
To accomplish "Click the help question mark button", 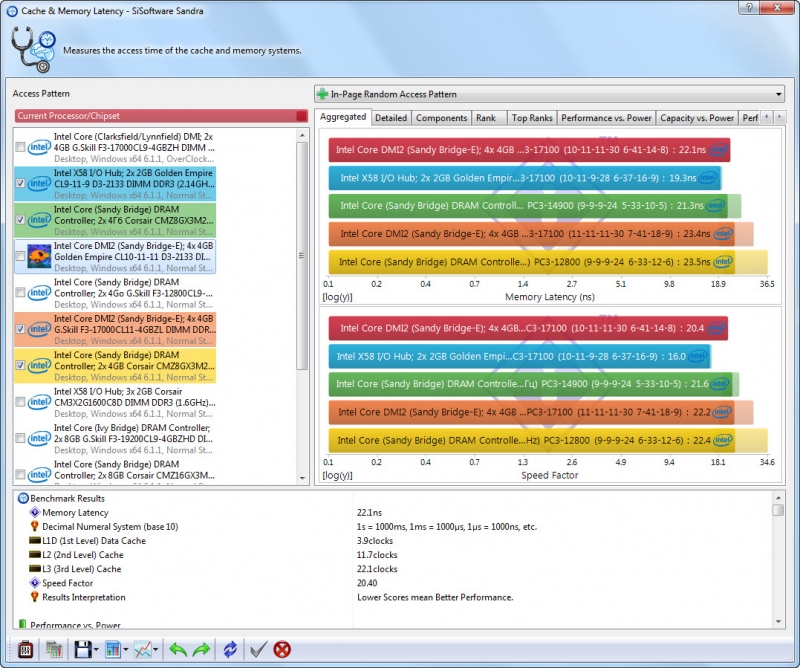I will click(x=749, y=8).
